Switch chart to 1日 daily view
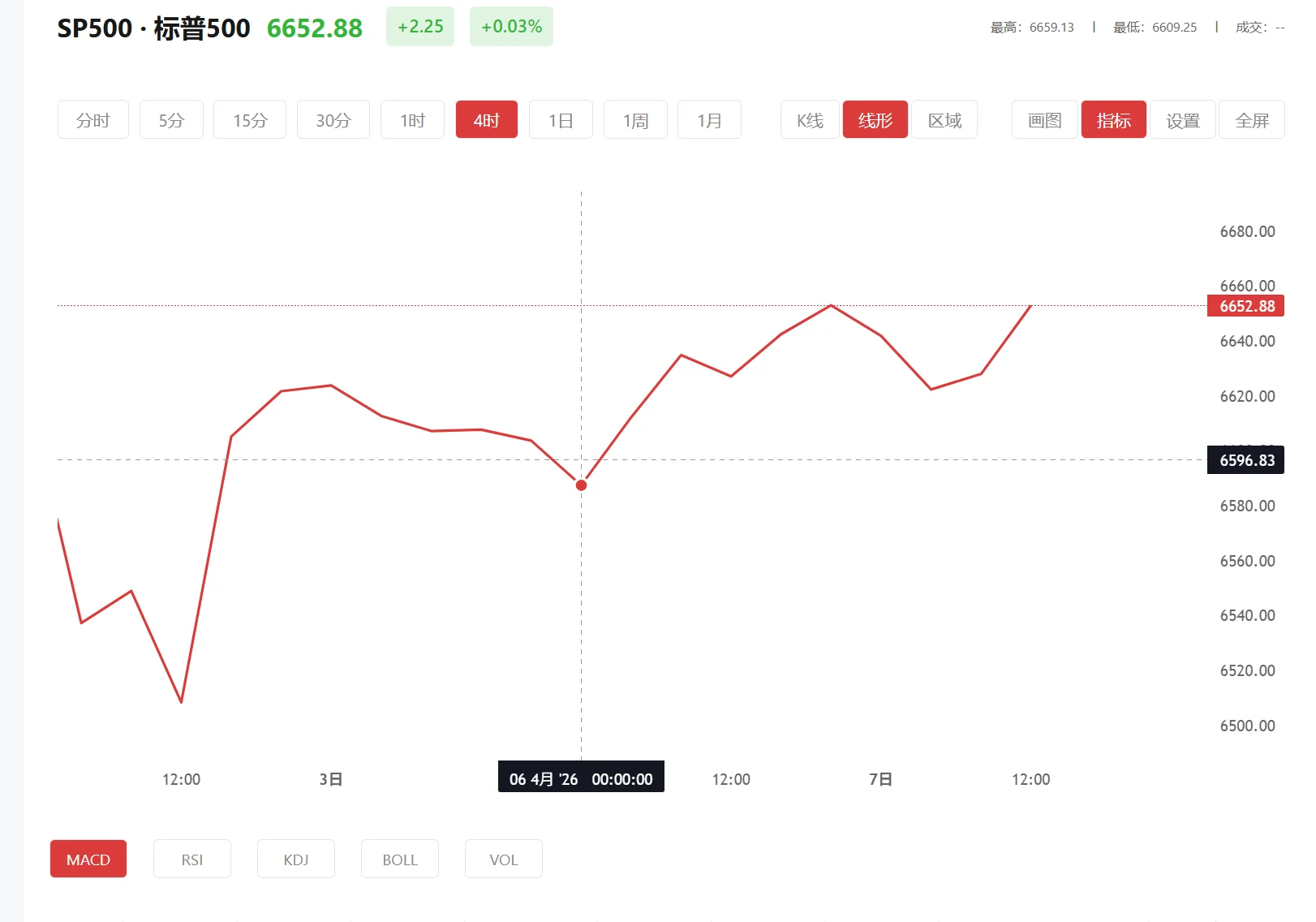This screenshot has height=922, width=1316. (561, 120)
